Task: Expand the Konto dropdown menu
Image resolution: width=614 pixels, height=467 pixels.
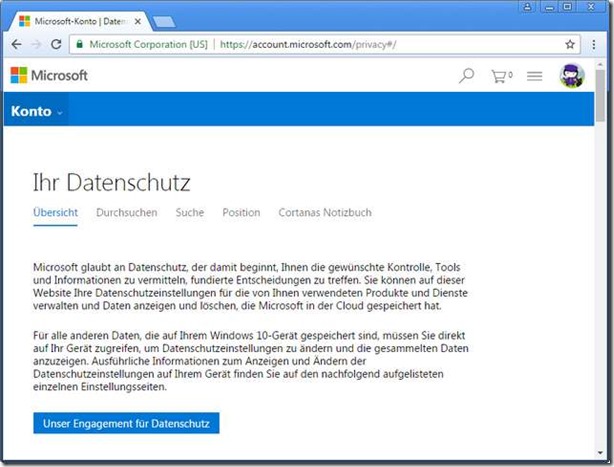Action: tap(37, 111)
